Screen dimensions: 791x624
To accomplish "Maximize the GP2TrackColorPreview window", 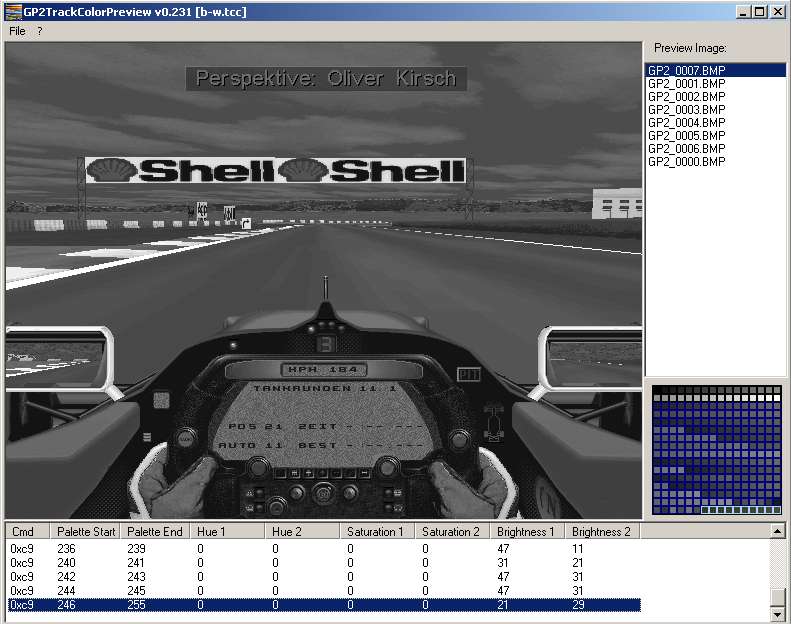I will tap(761, 12).
